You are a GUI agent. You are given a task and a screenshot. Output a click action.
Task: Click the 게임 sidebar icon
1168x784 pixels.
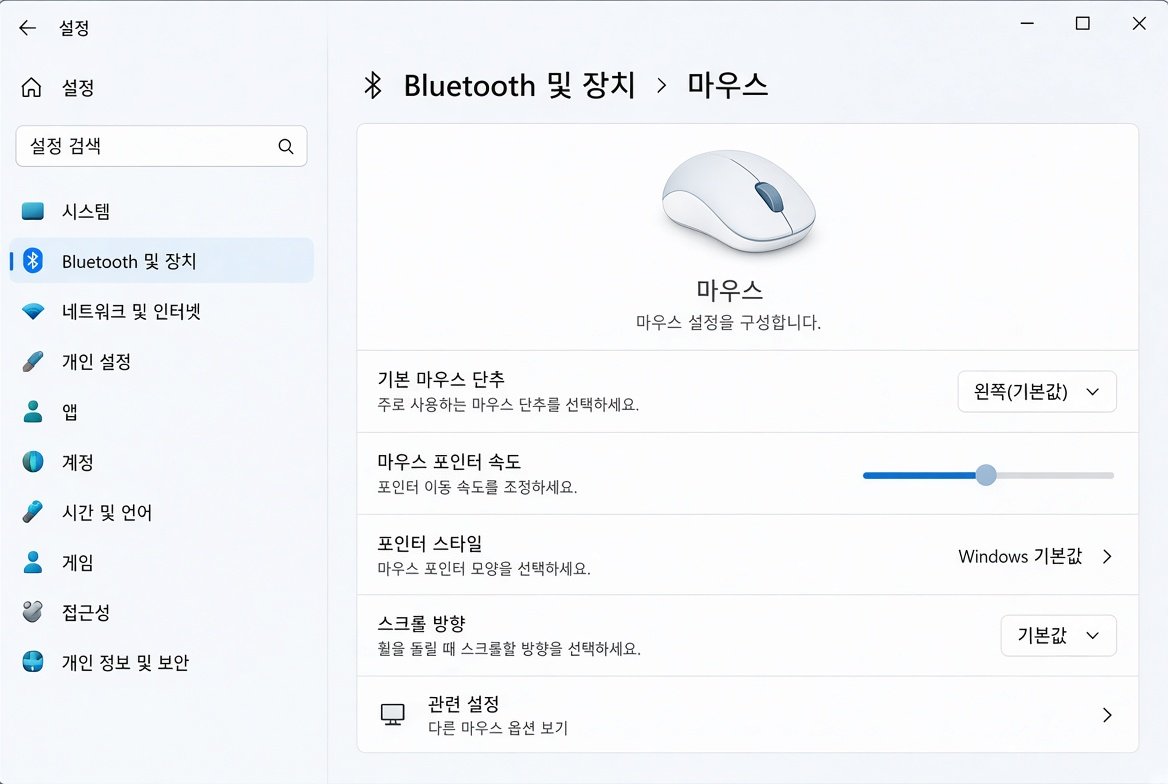pos(33,562)
